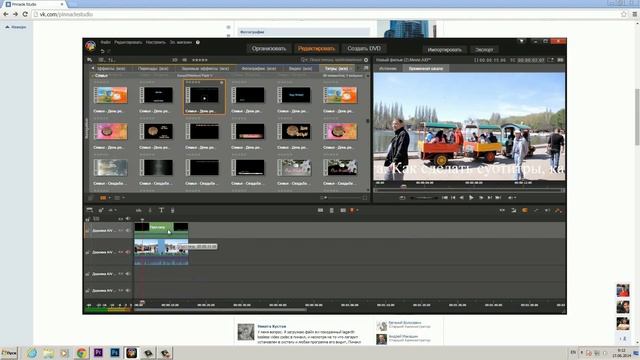Open the library thumbnail view dropdown
Viewport: 640px width, 360px height.
point(110,198)
